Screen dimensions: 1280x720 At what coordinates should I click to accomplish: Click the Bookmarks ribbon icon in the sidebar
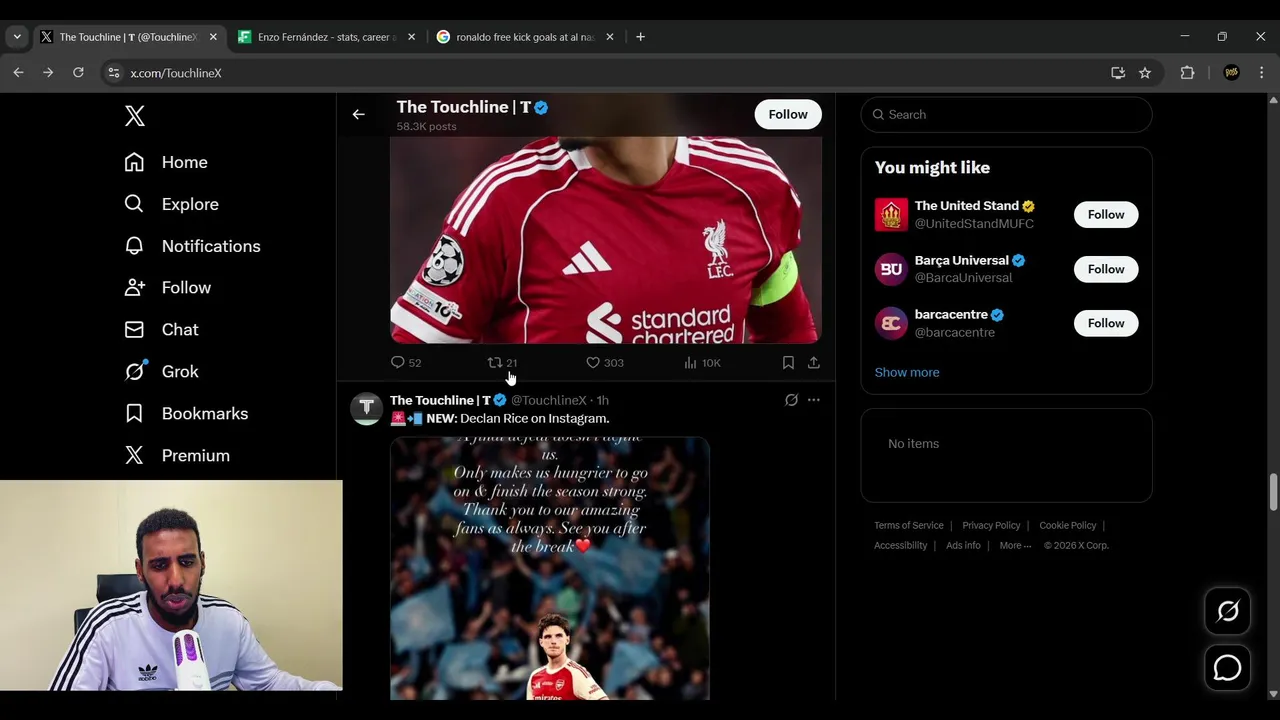135,413
